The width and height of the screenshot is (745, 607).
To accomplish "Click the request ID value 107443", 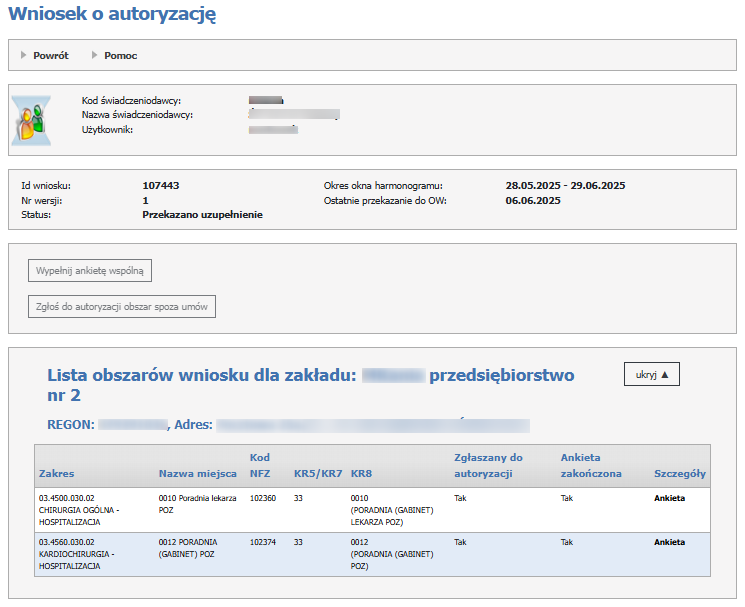I will 161,186.
